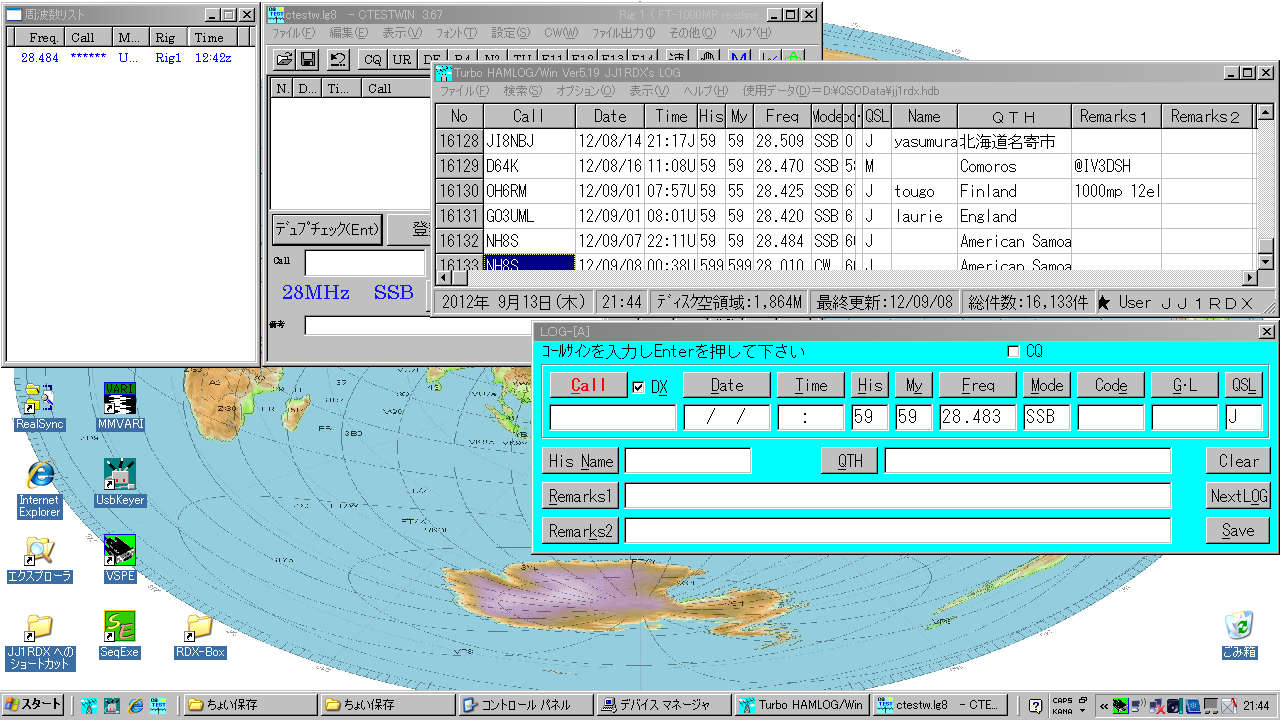Click the Clear button in LOG-[A]
The height and width of the screenshot is (720, 1280).
[x=1238, y=461]
